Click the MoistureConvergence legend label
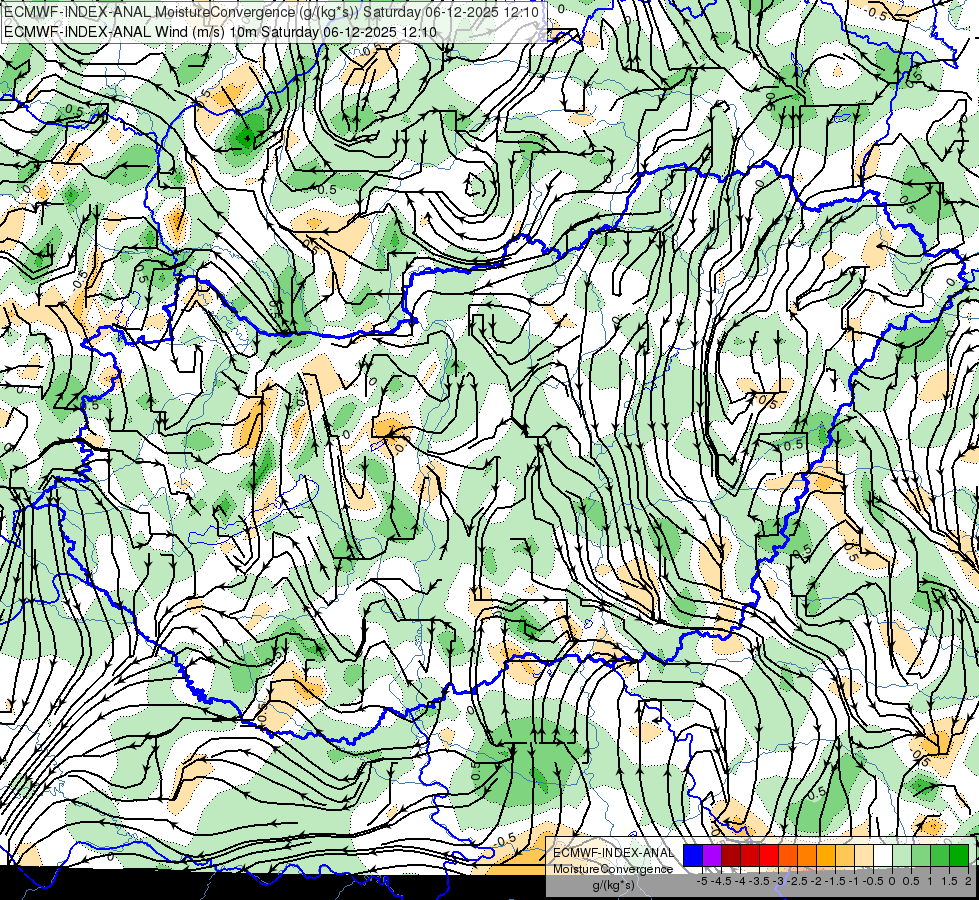979x900 pixels. (613, 869)
